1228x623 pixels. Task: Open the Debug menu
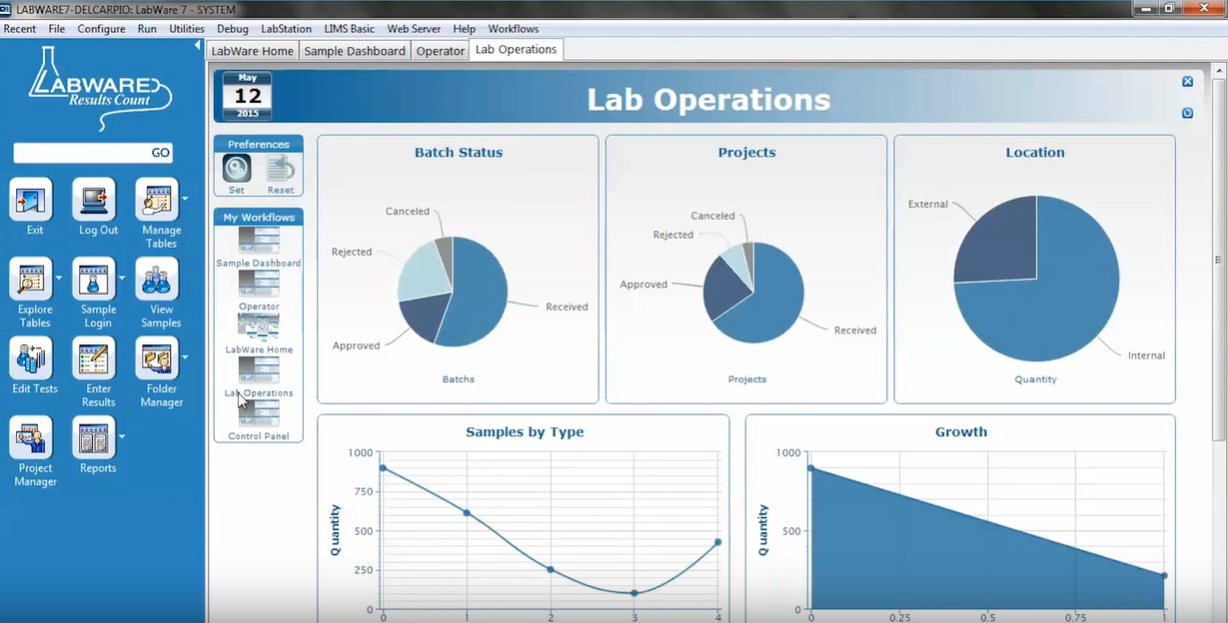232,29
